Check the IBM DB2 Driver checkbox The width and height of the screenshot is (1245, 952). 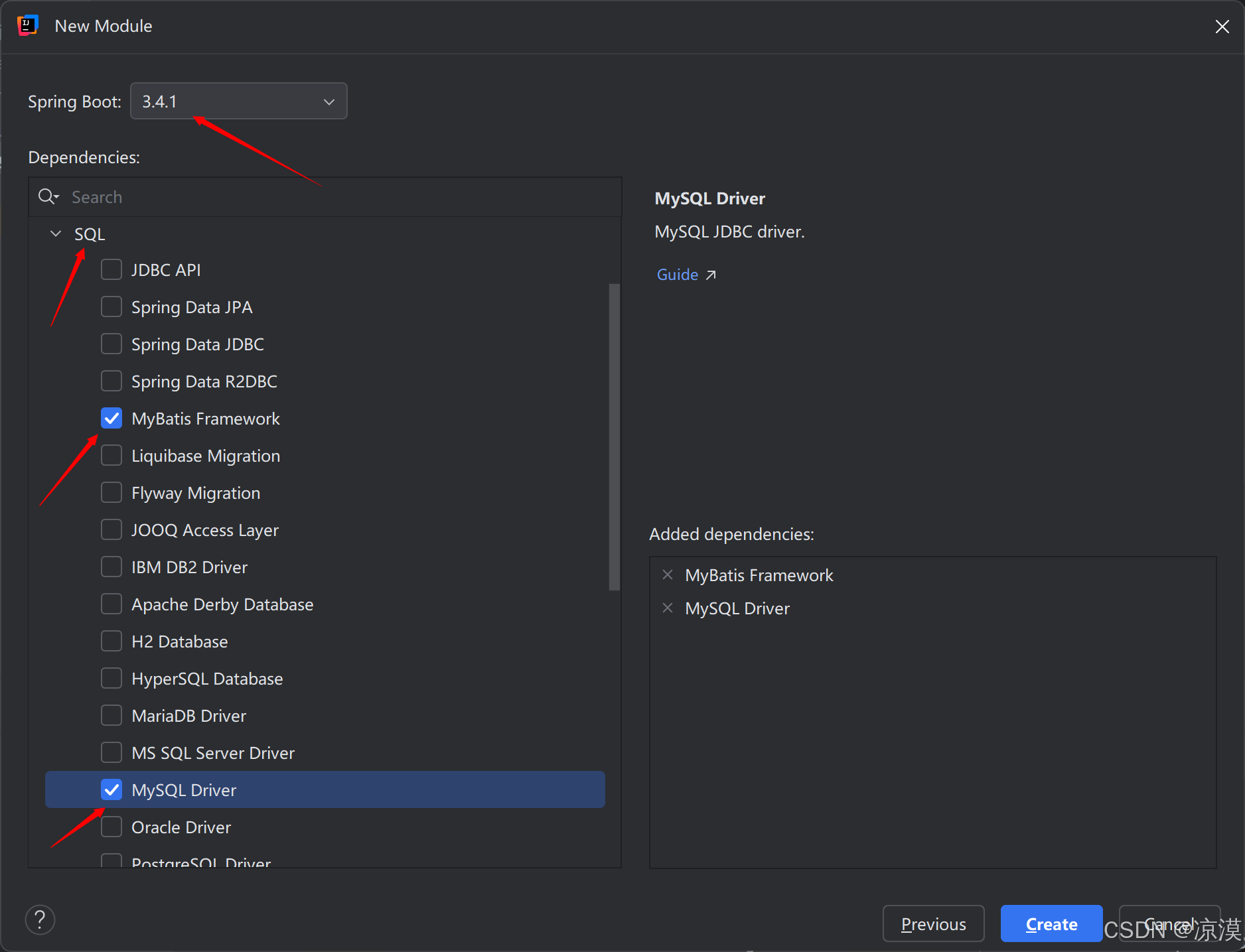(x=111, y=567)
